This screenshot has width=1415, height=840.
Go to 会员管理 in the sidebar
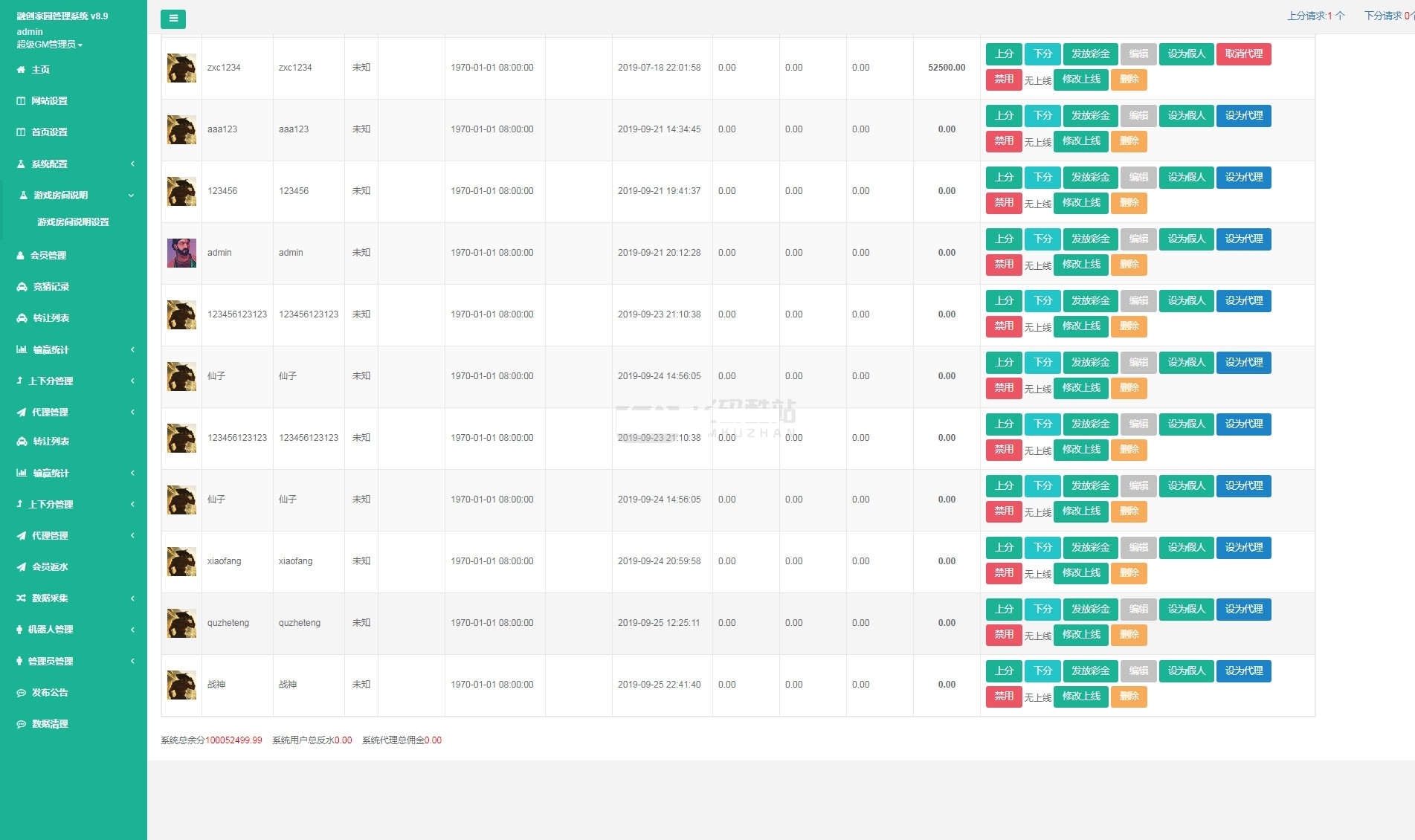pos(48,256)
